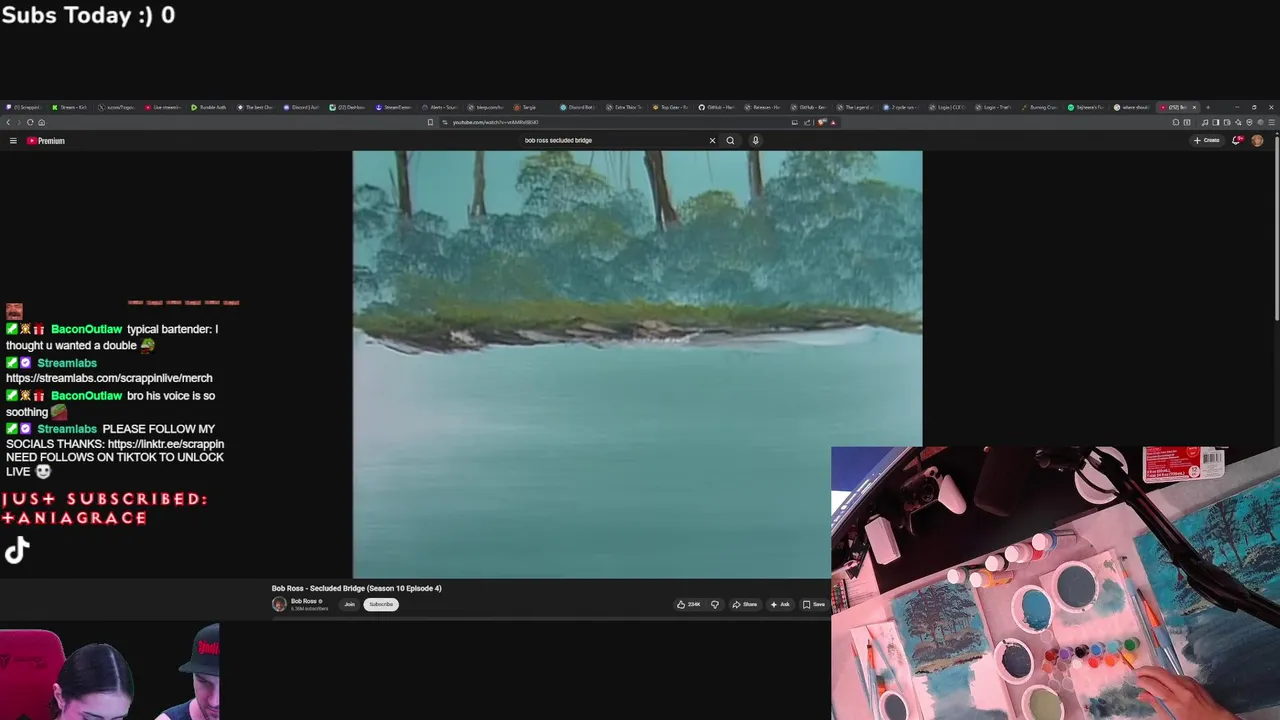Open YouTube notifications bell
This screenshot has width=1280, height=720.
coord(1236,140)
